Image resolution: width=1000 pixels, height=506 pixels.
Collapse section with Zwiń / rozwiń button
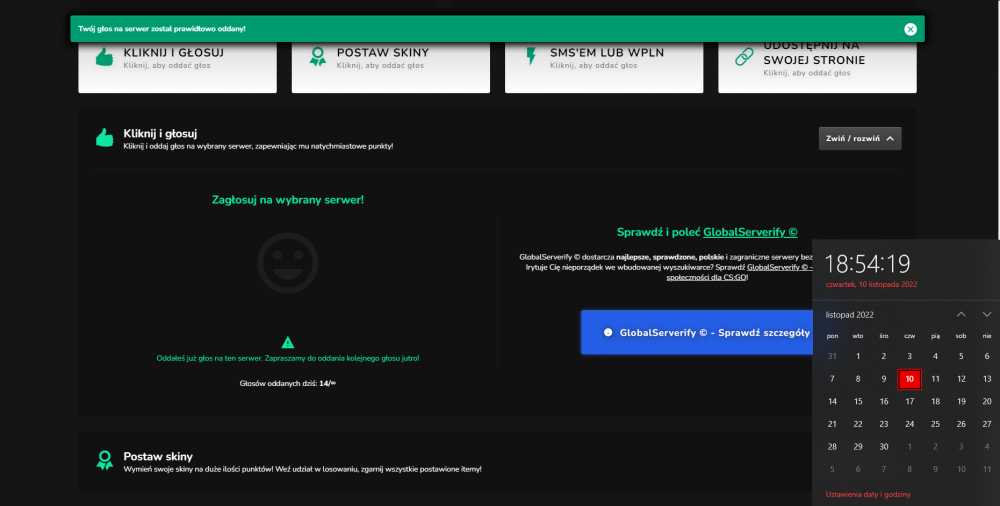click(860, 138)
